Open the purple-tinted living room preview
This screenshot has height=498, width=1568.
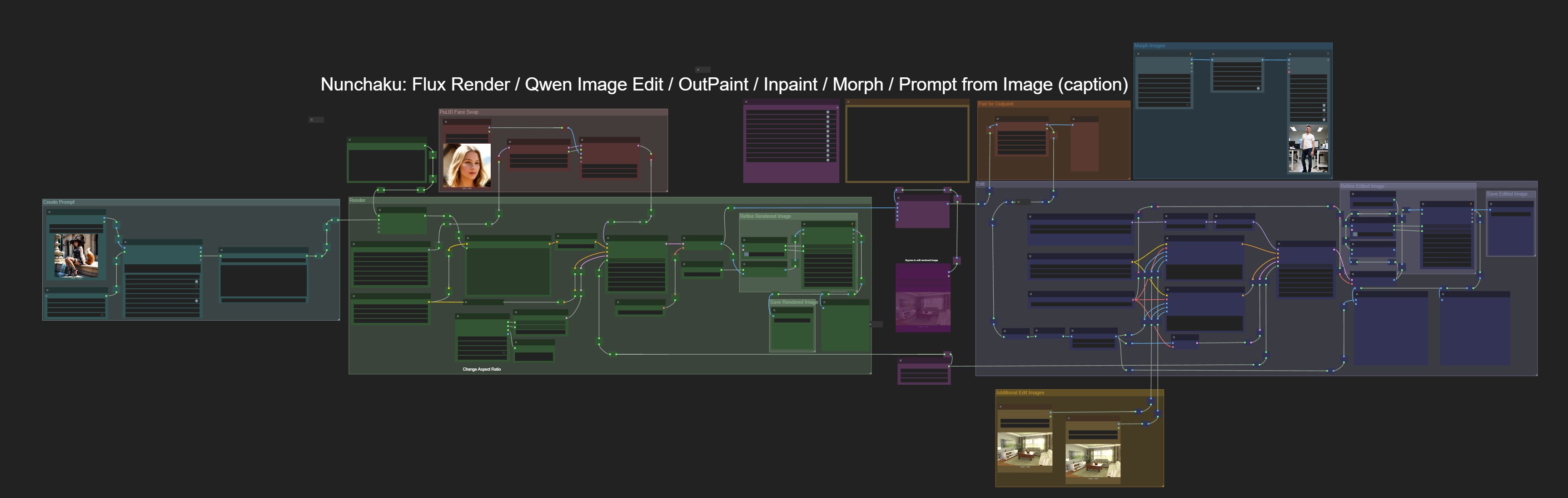(x=922, y=308)
